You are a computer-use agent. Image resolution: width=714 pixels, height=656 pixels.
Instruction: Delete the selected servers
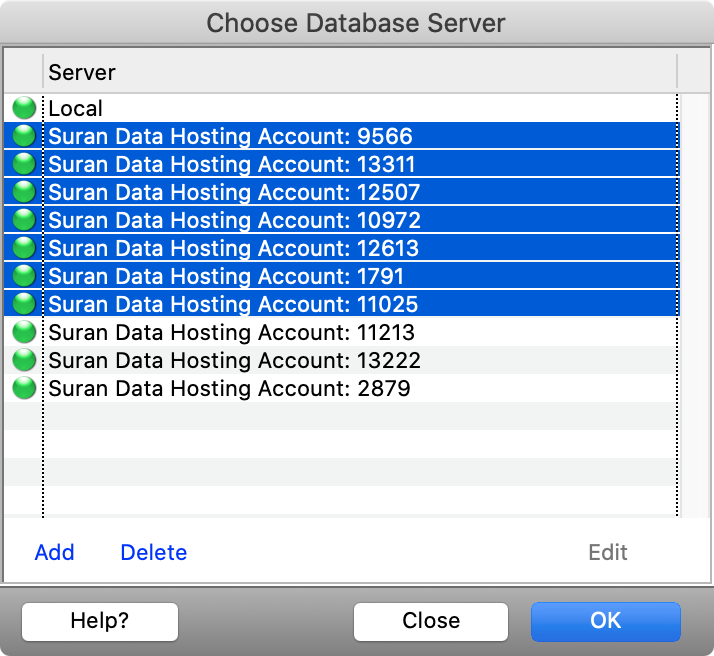coord(153,552)
